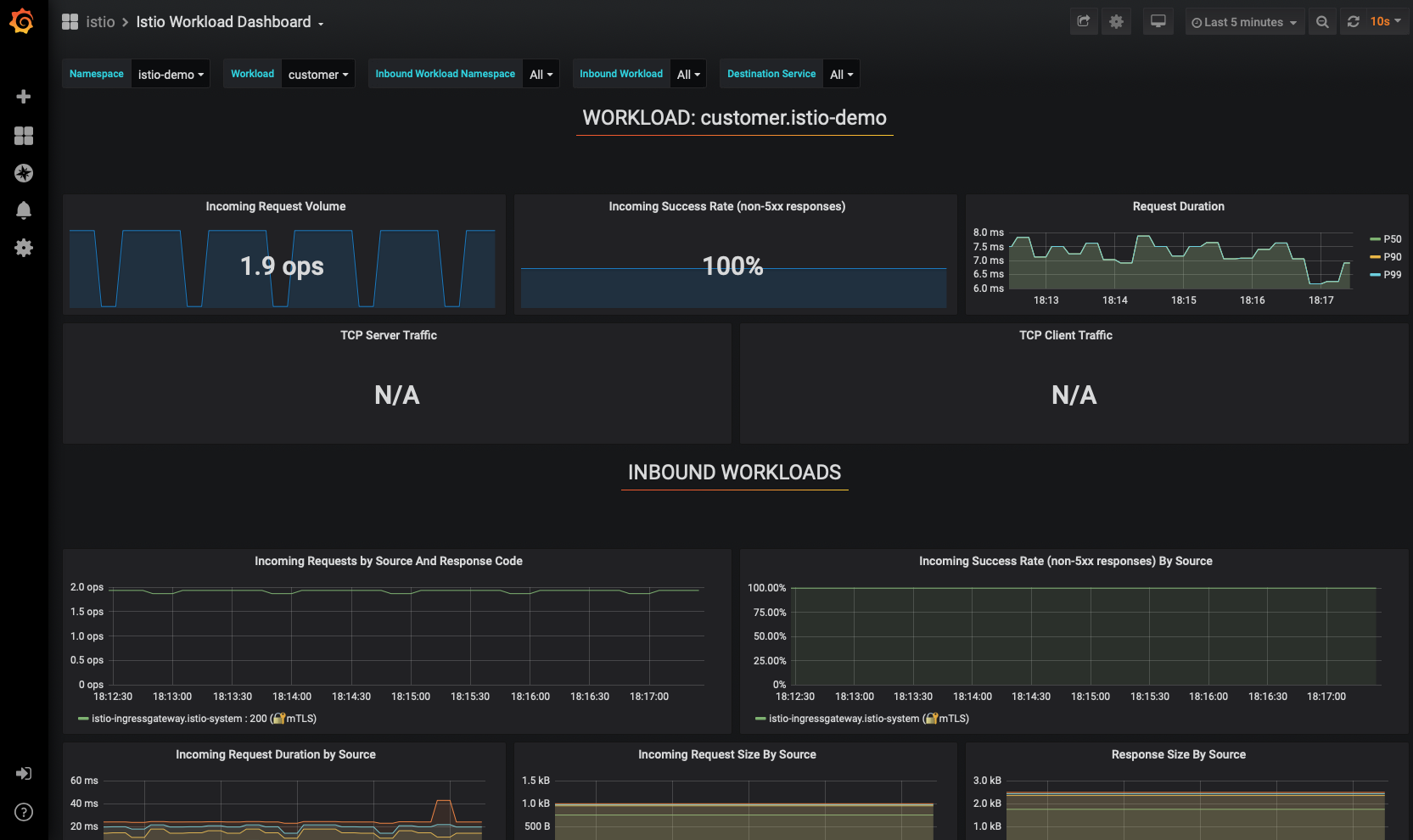Screen dimensions: 1413x840
Task: Open the Explore compass icon
Action: click(x=24, y=173)
